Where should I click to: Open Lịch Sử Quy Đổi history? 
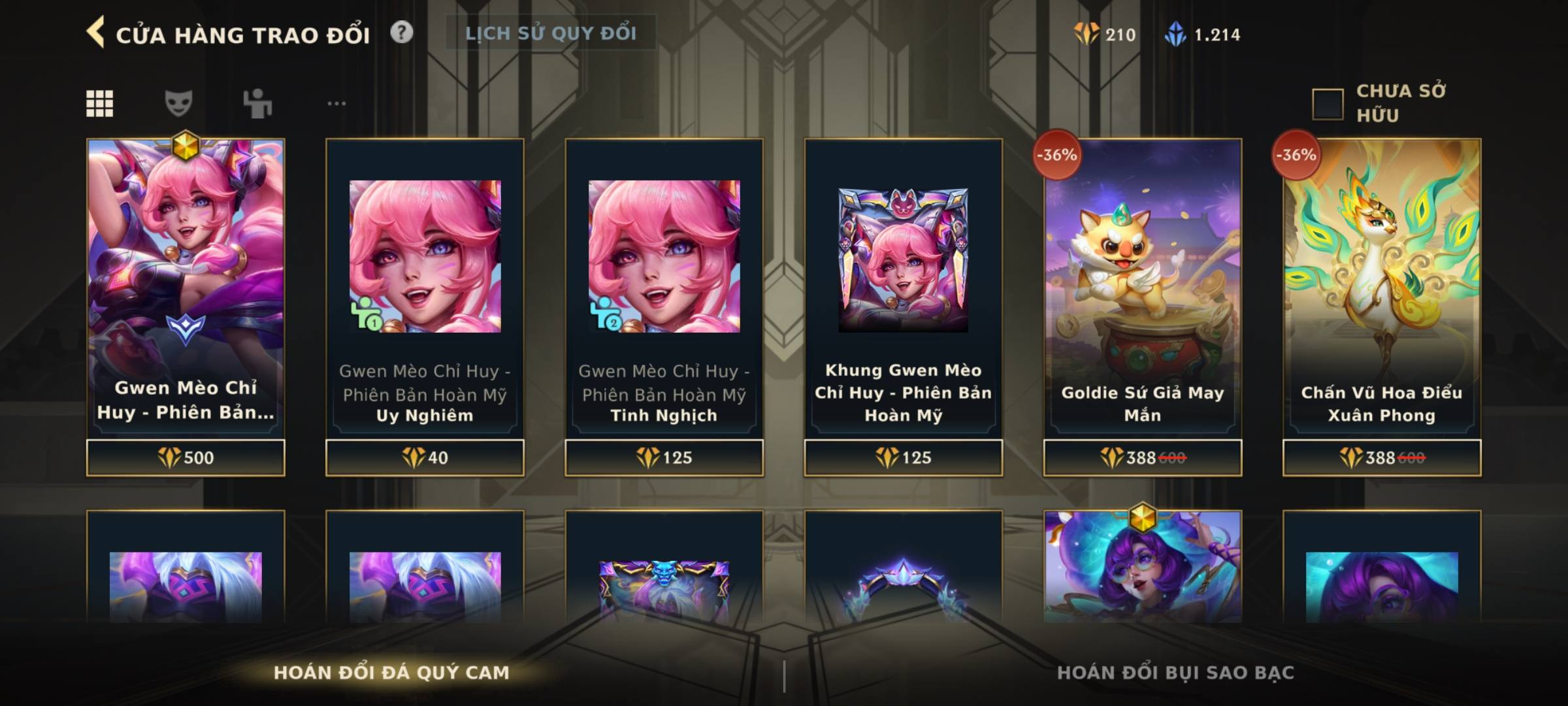(x=551, y=33)
